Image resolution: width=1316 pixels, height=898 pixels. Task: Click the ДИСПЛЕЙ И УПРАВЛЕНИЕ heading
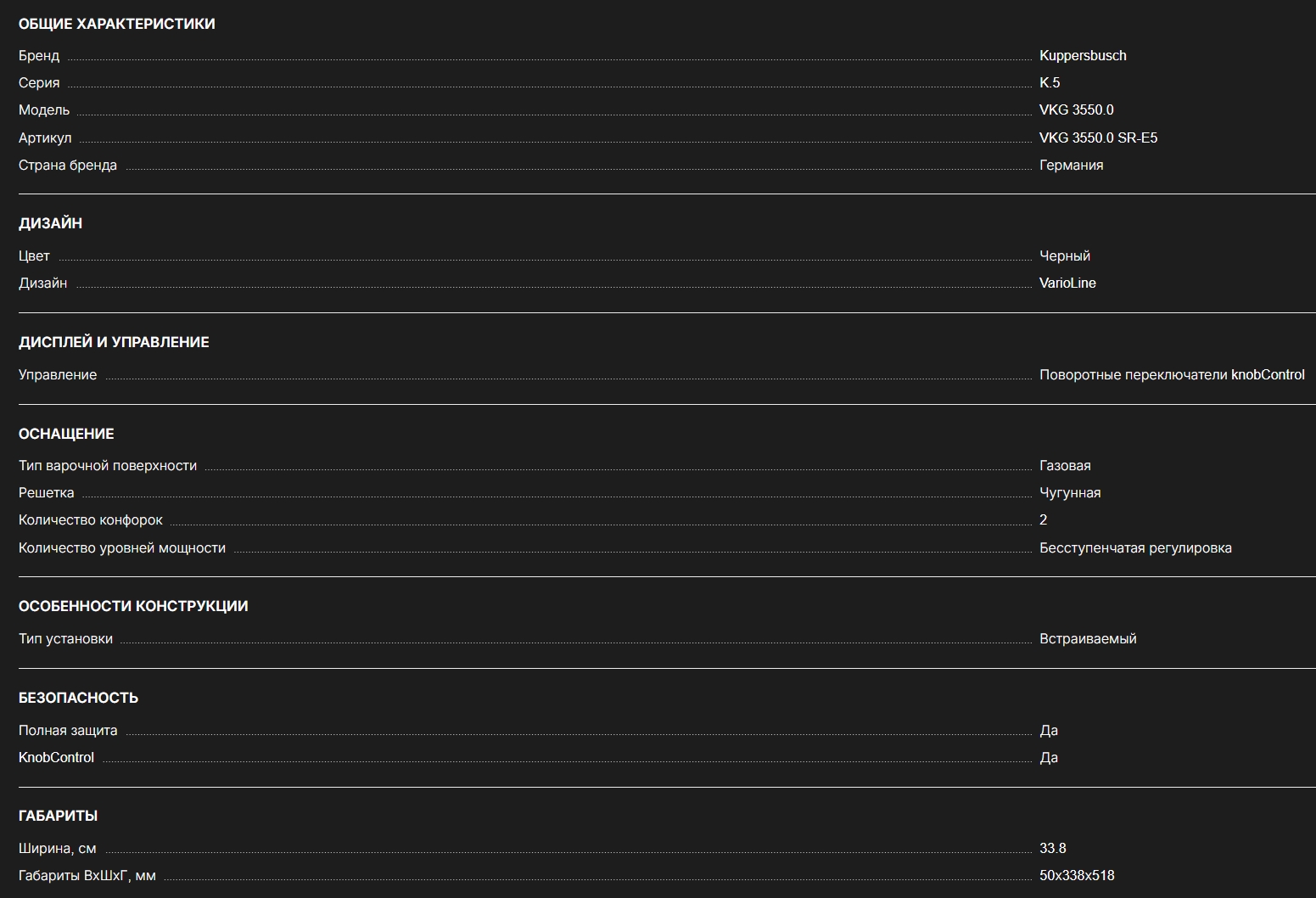(114, 342)
